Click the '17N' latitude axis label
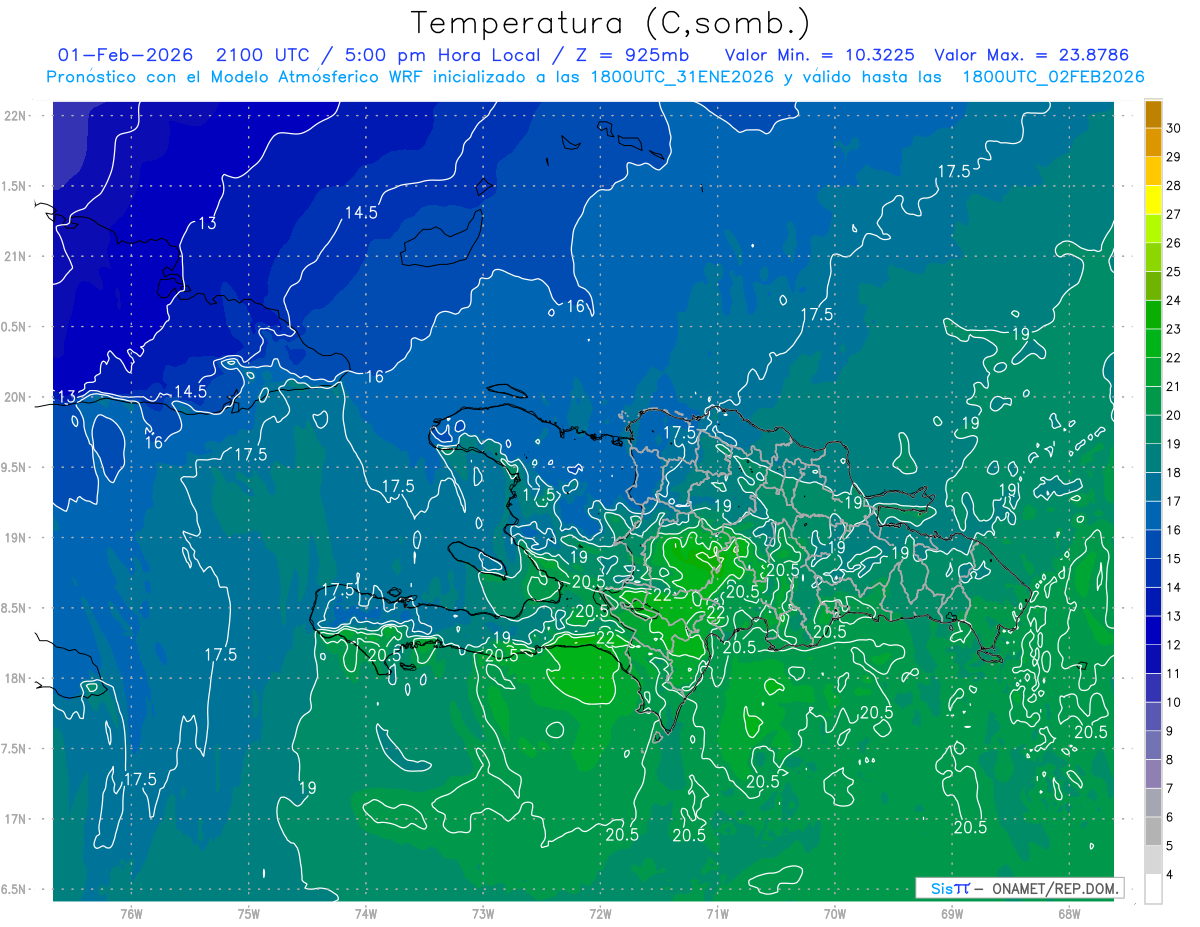This screenshot has height=927, width=1200. click(x=15, y=819)
